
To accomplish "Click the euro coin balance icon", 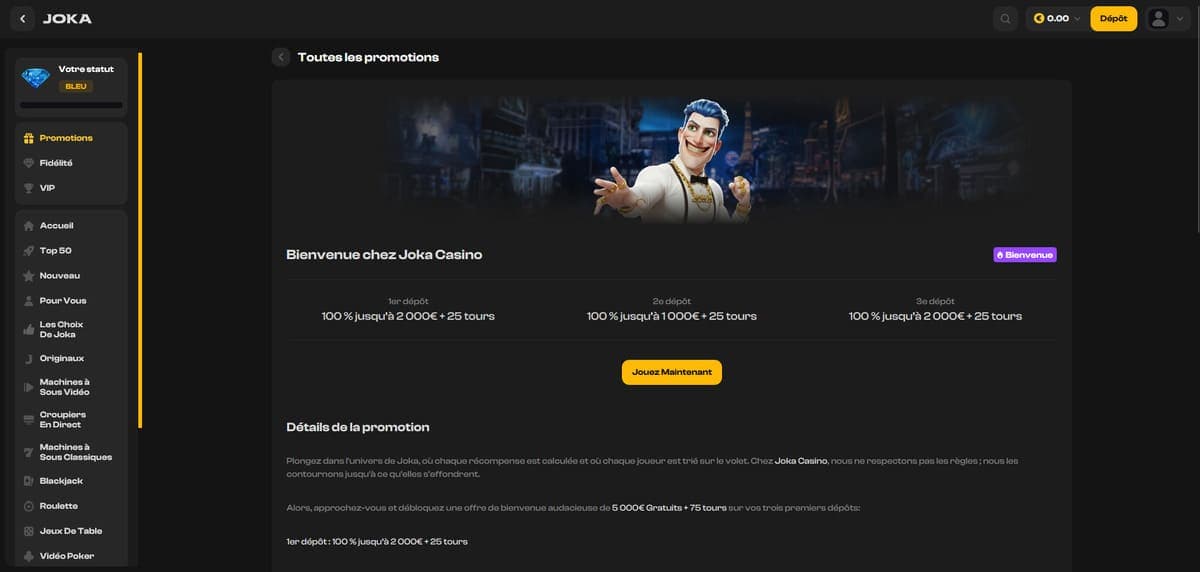I will coord(1039,18).
